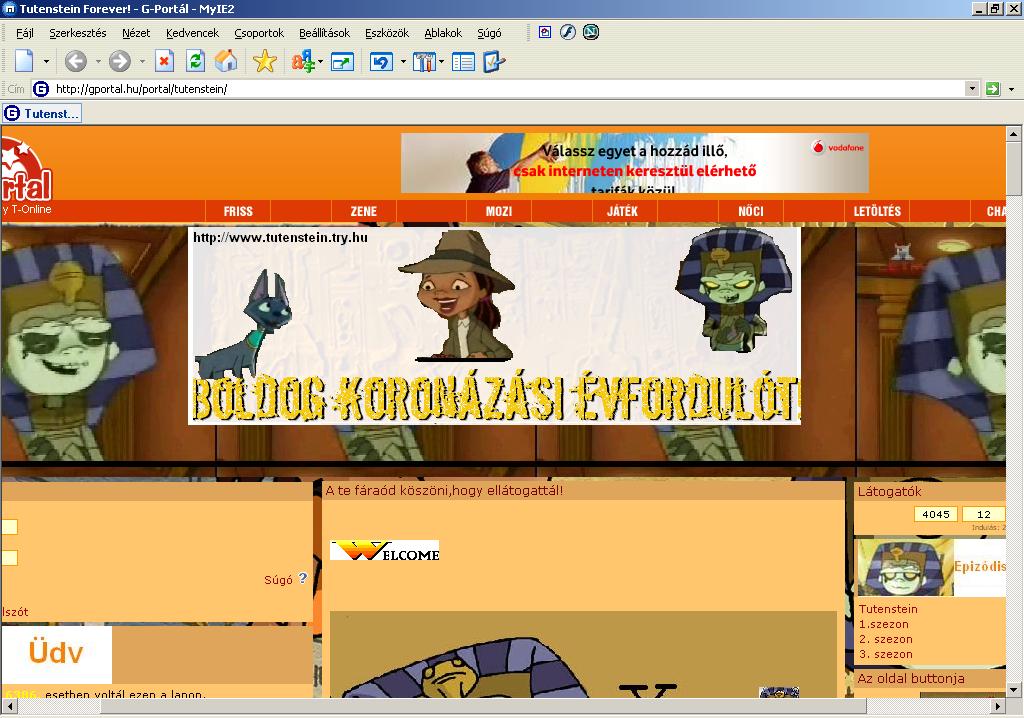1024x718 pixels.
Task: Click the small blue square icon beside the menus
Action: pyautogui.click(x=545, y=32)
